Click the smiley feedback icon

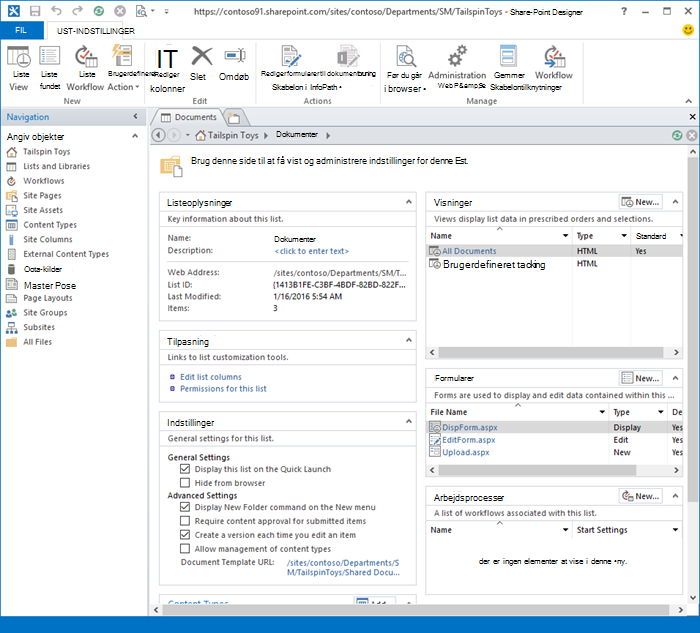click(x=688, y=30)
